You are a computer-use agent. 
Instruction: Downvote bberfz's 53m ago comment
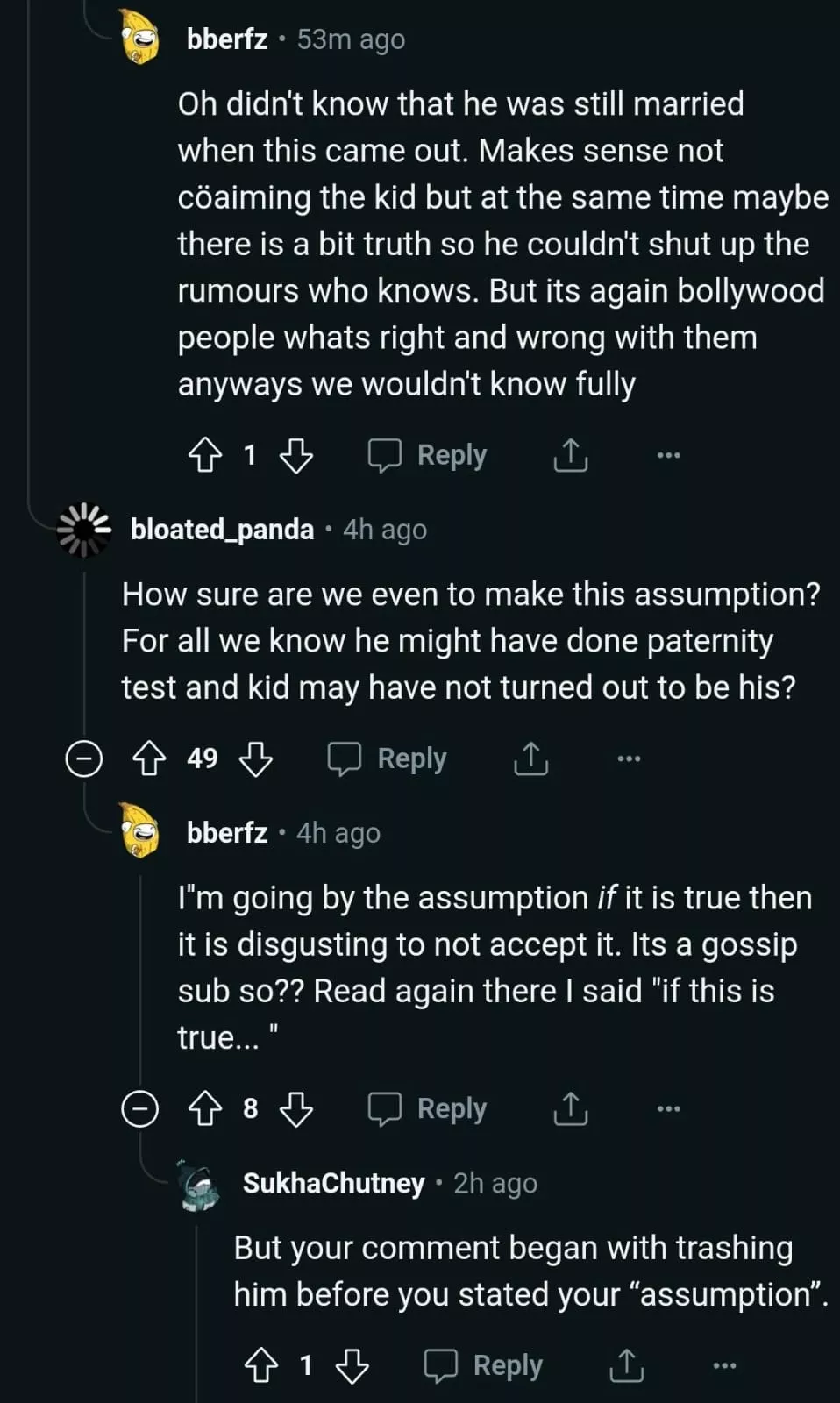[295, 455]
